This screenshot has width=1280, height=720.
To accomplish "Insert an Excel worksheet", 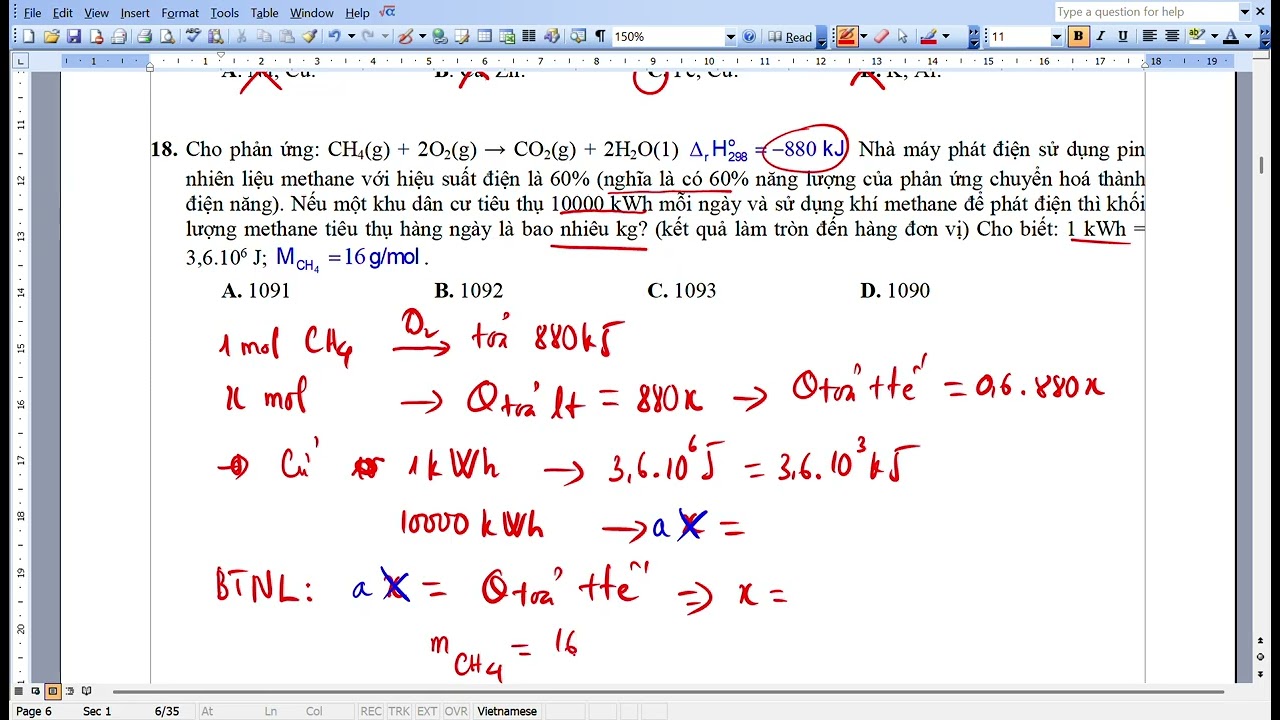I will (x=506, y=37).
